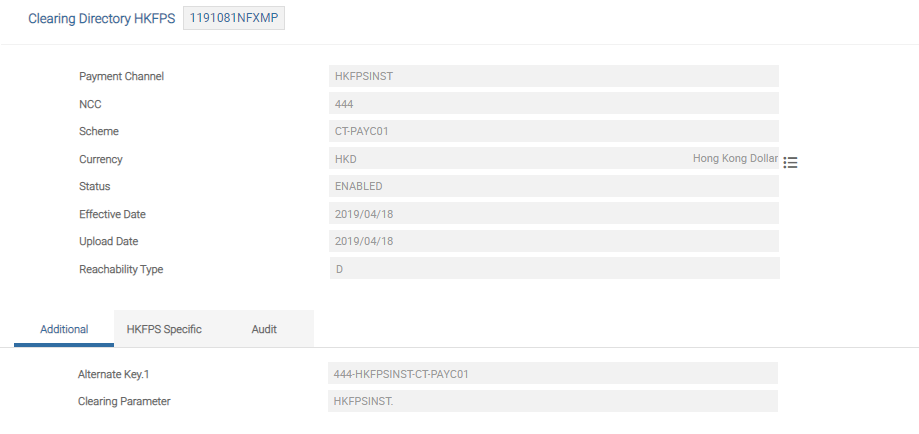The width and height of the screenshot is (919, 434).
Task: Click the NCC field showing 444
Action: 553,104
